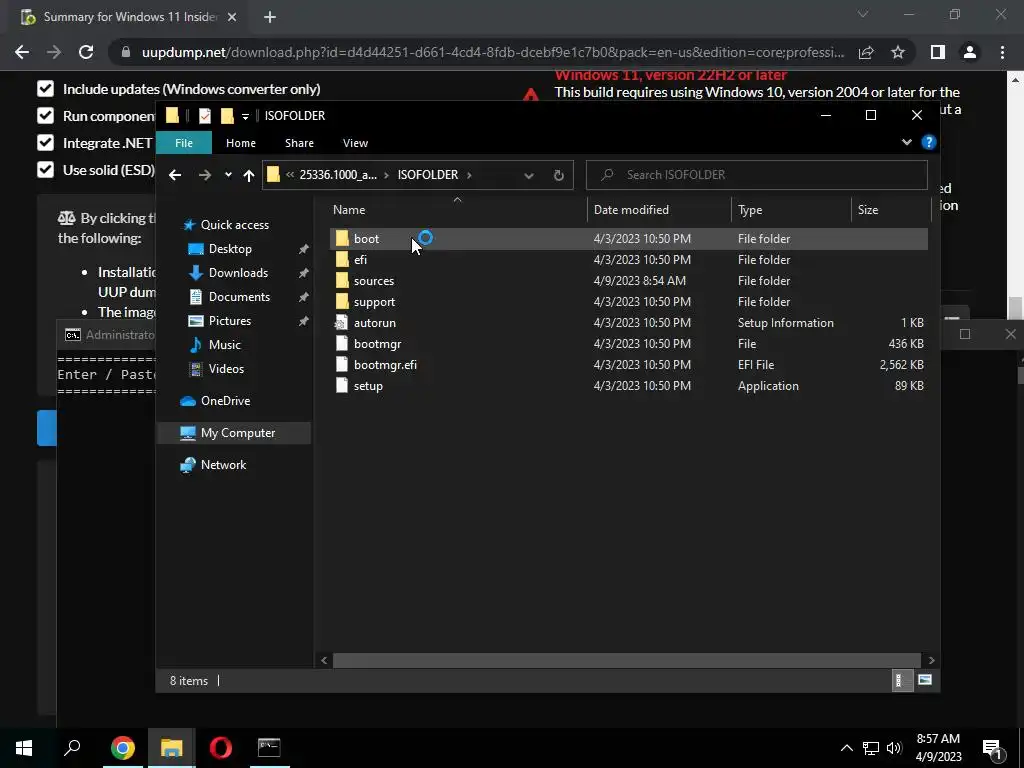Open Chrome profile icon

(970, 52)
